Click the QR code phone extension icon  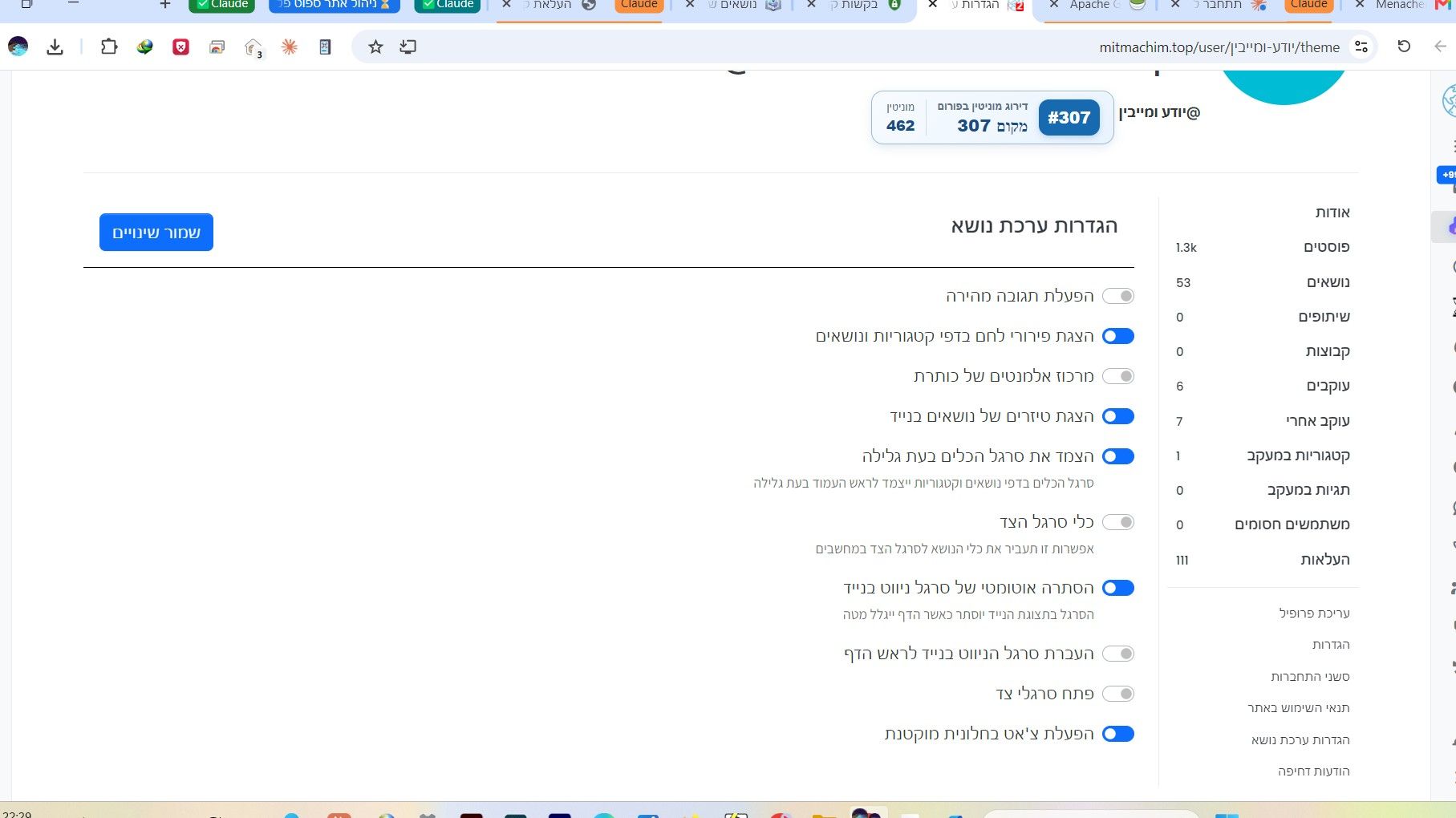click(325, 47)
